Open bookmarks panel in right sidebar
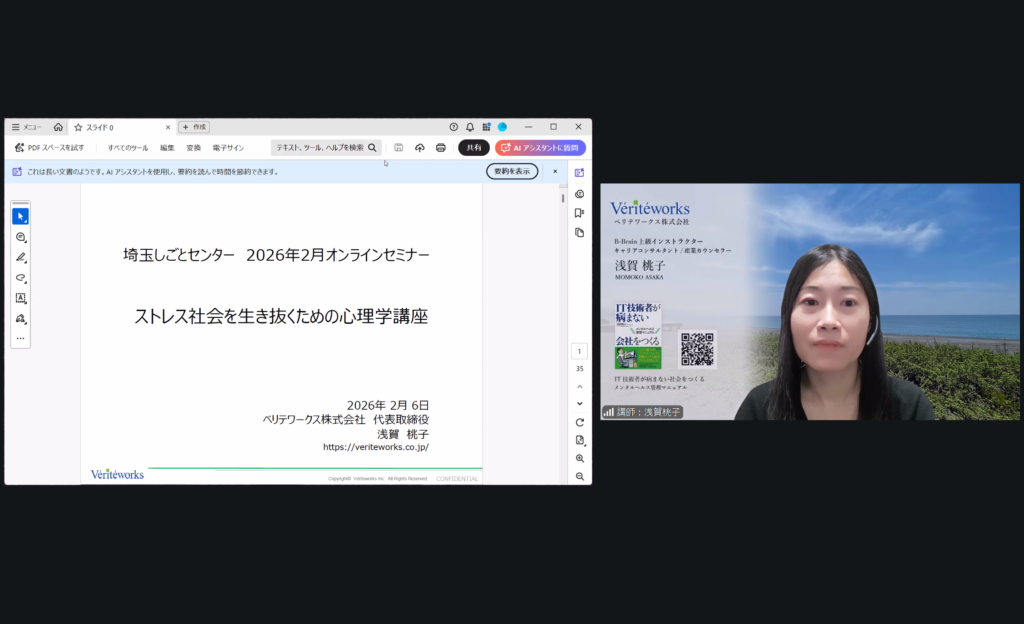This screenshot has height=624, width=1024. (579, 213)
